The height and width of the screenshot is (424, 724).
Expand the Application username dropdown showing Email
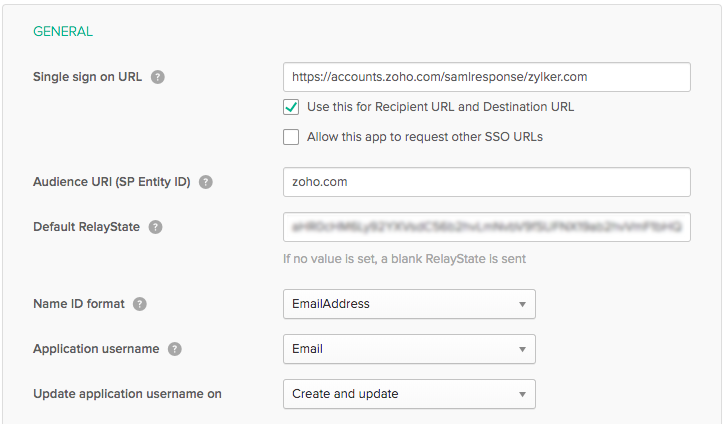[x=409, y=349]
